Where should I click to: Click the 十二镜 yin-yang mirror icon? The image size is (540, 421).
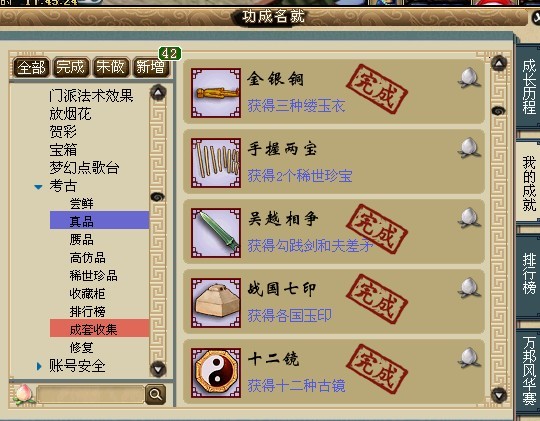point(216,373)
